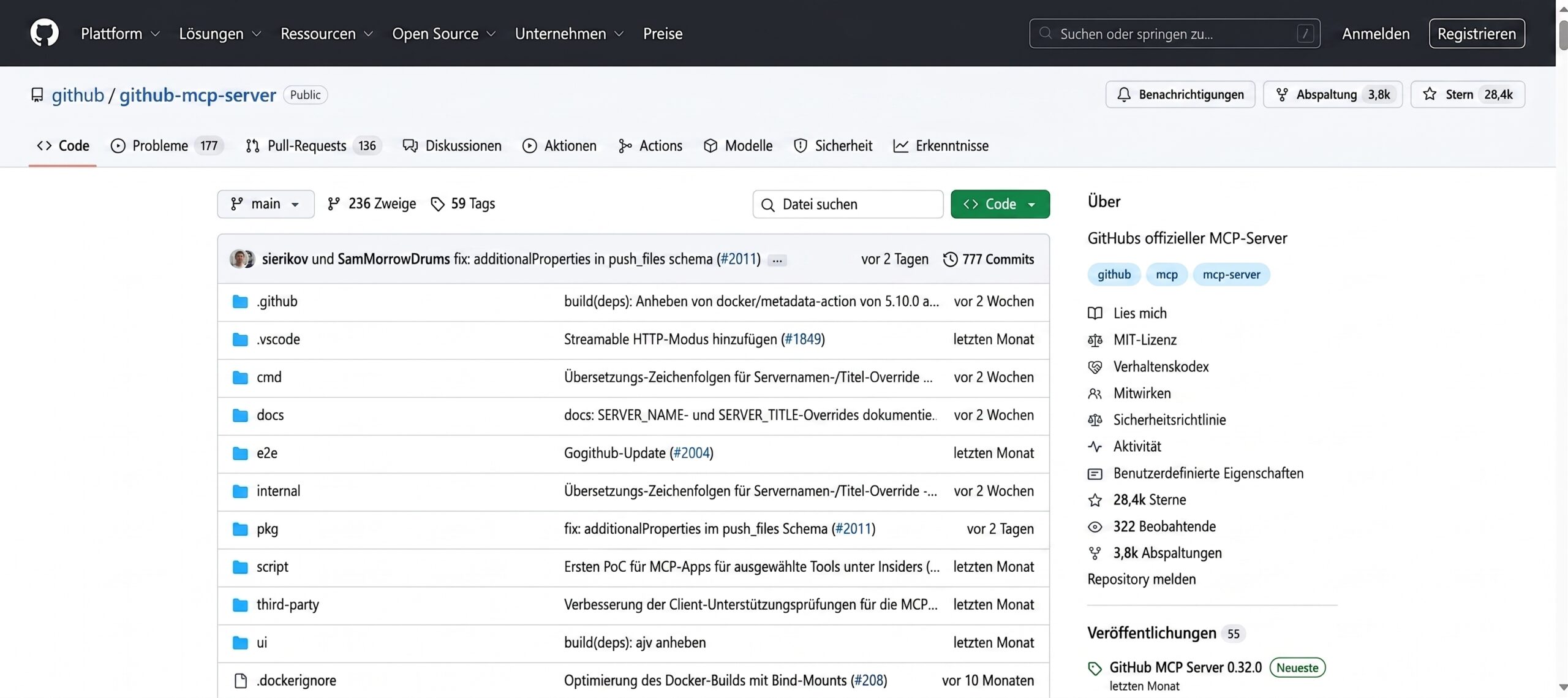Open the .github folder icon

(240, 302)
